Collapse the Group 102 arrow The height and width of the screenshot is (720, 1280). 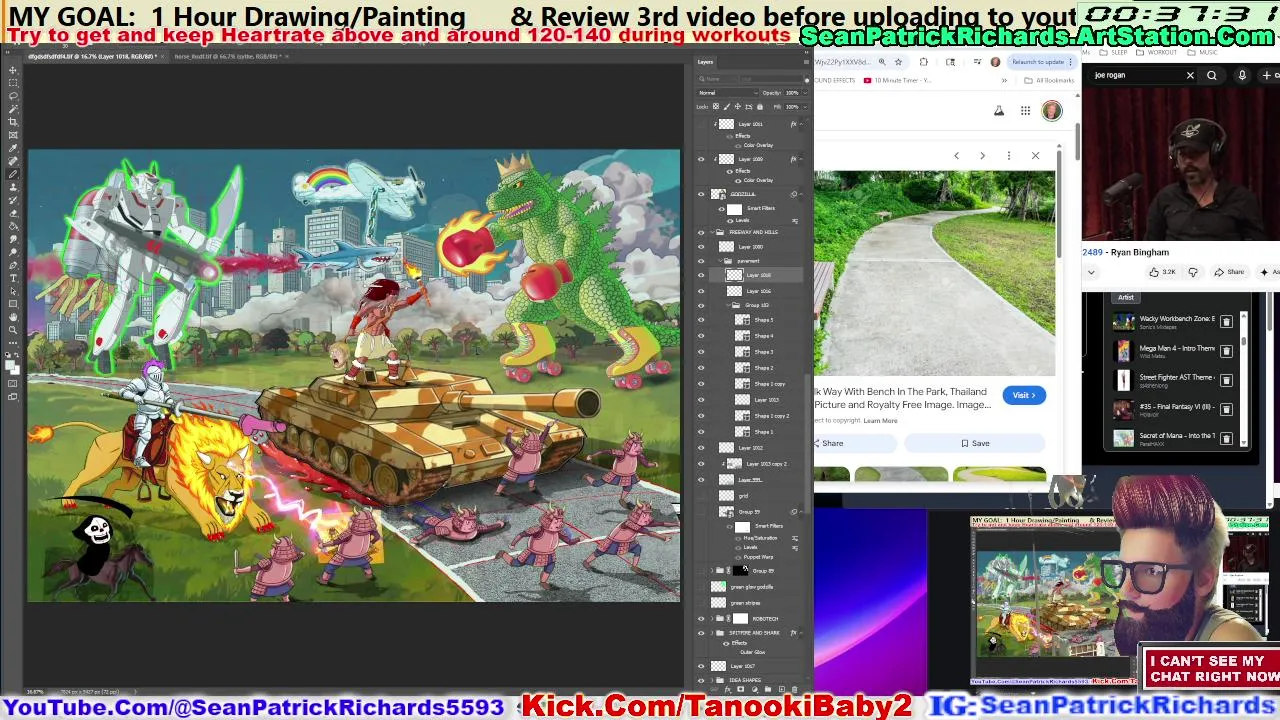coord(728,305)
